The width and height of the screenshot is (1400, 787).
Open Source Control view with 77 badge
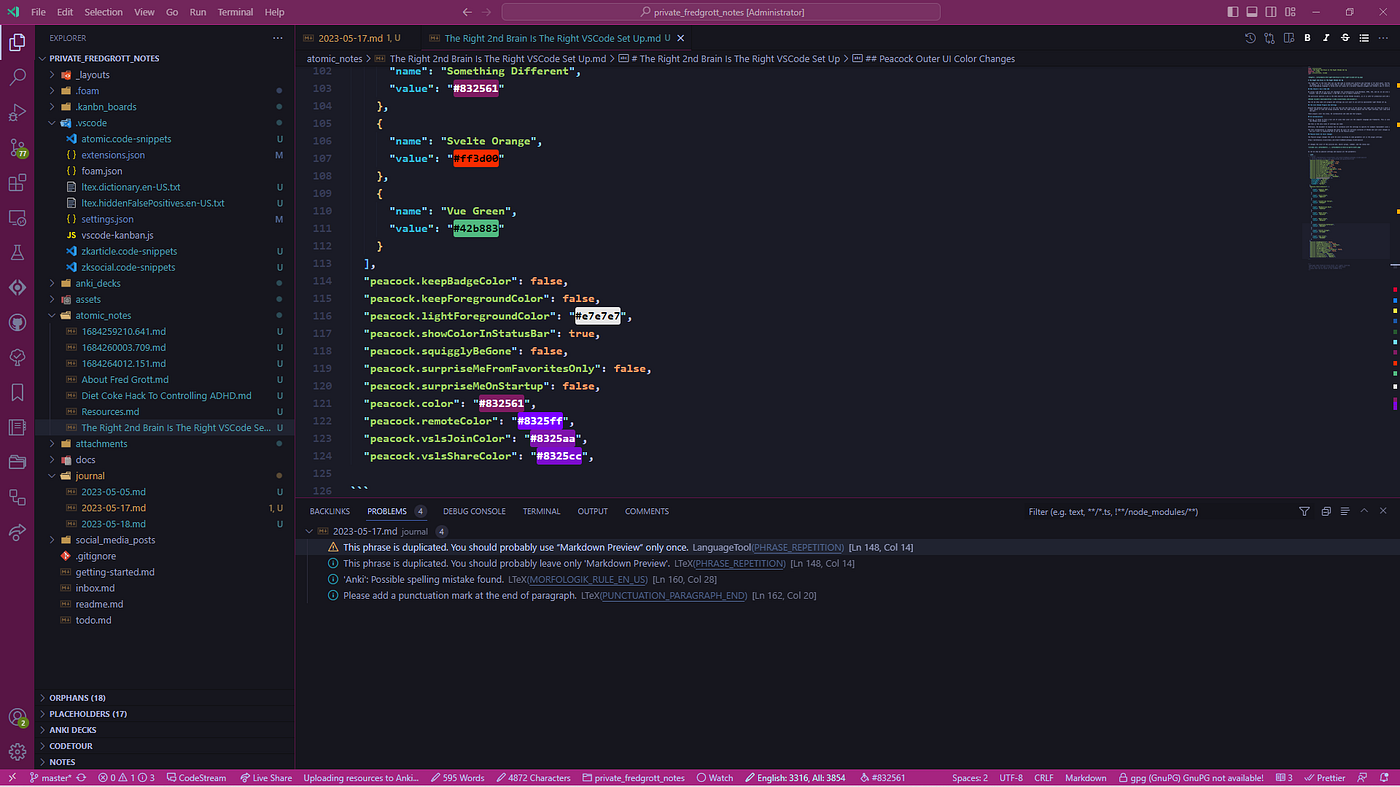[x=17, y=148]
